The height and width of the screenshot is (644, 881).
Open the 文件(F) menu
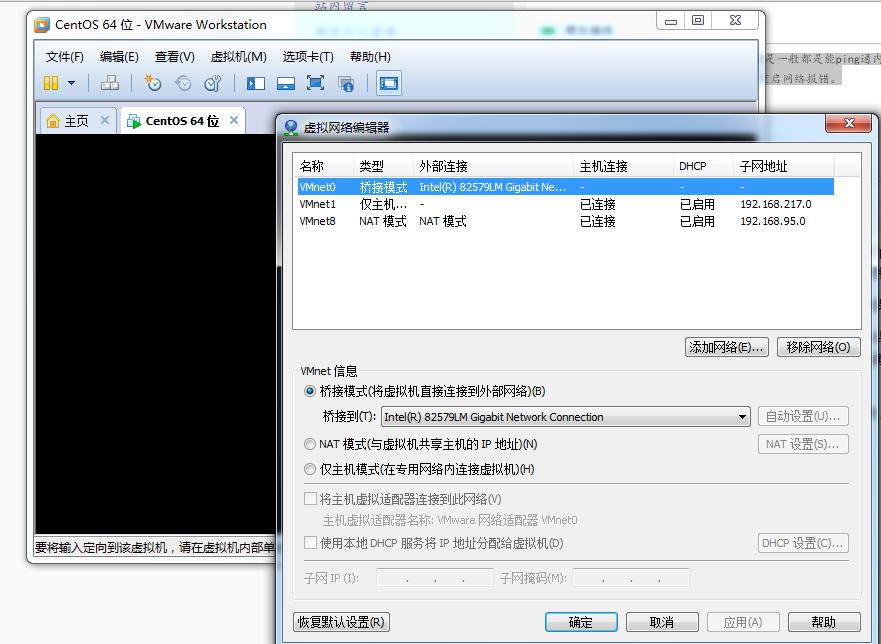[65, 57]
